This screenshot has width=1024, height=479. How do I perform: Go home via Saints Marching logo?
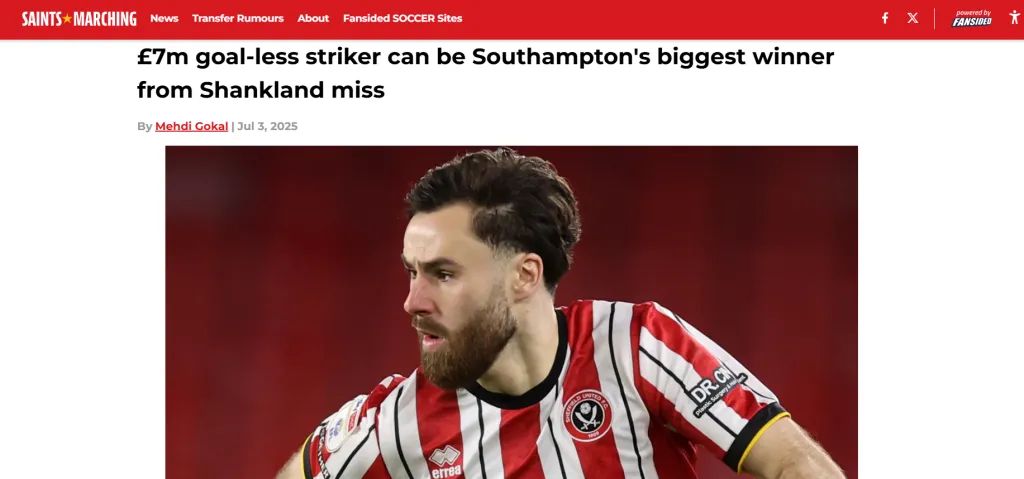79,18
